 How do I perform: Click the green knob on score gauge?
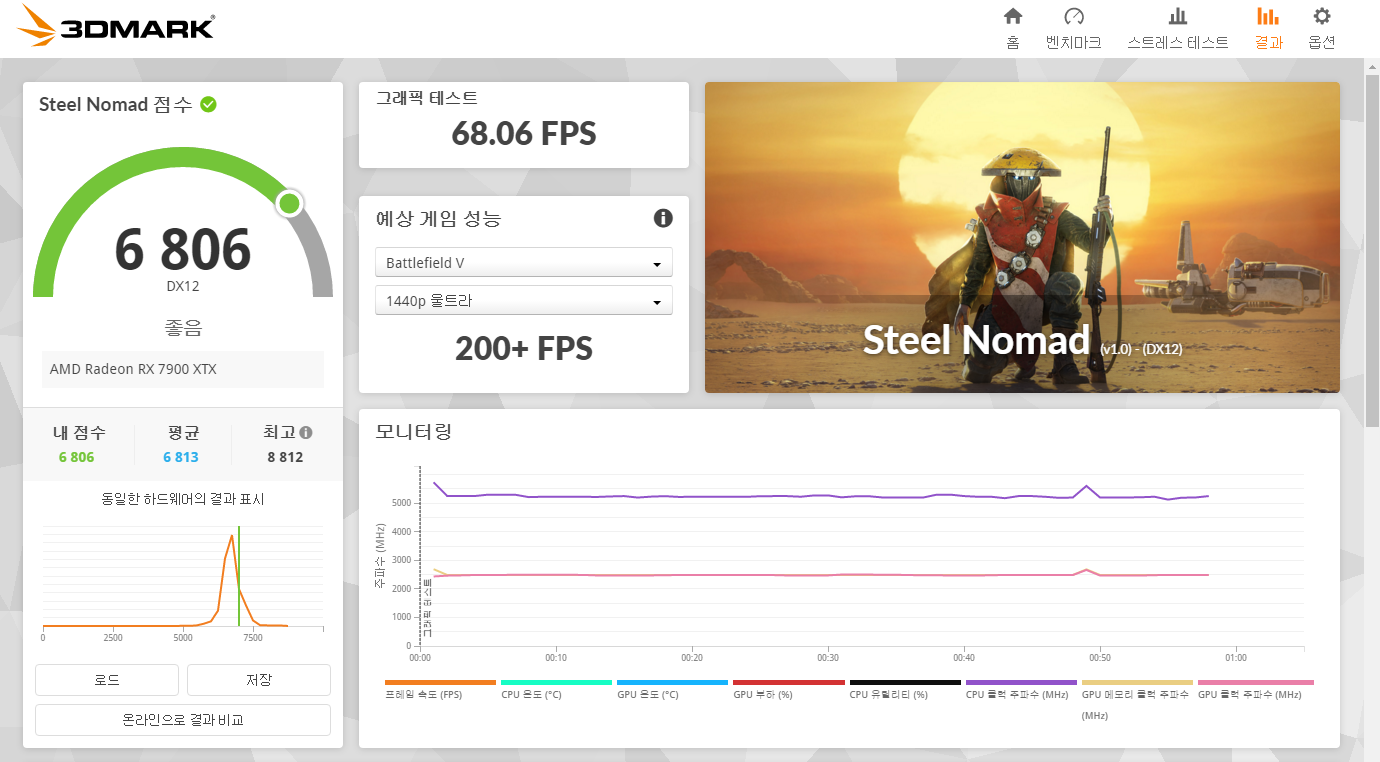[289, 204]
